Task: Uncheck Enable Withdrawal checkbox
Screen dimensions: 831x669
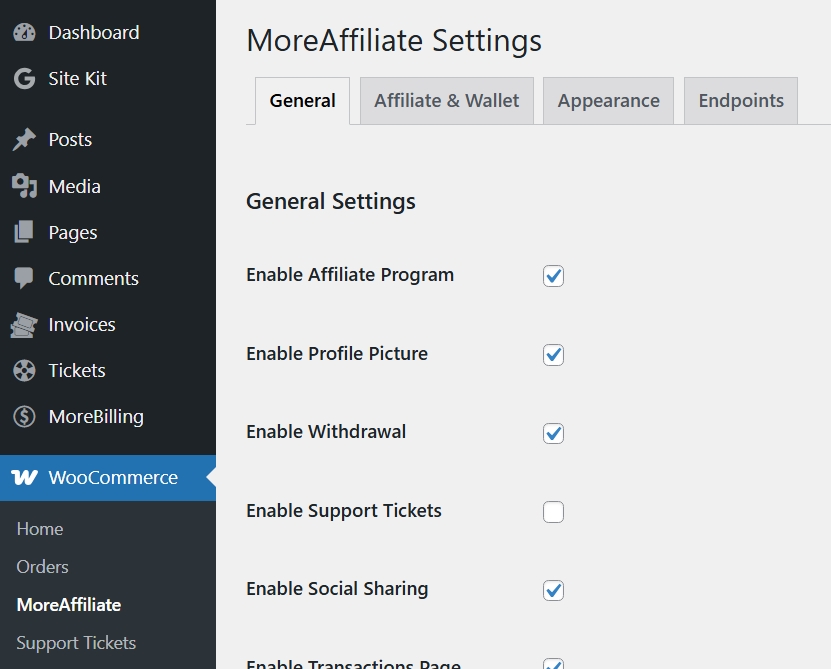Action: 553,433
